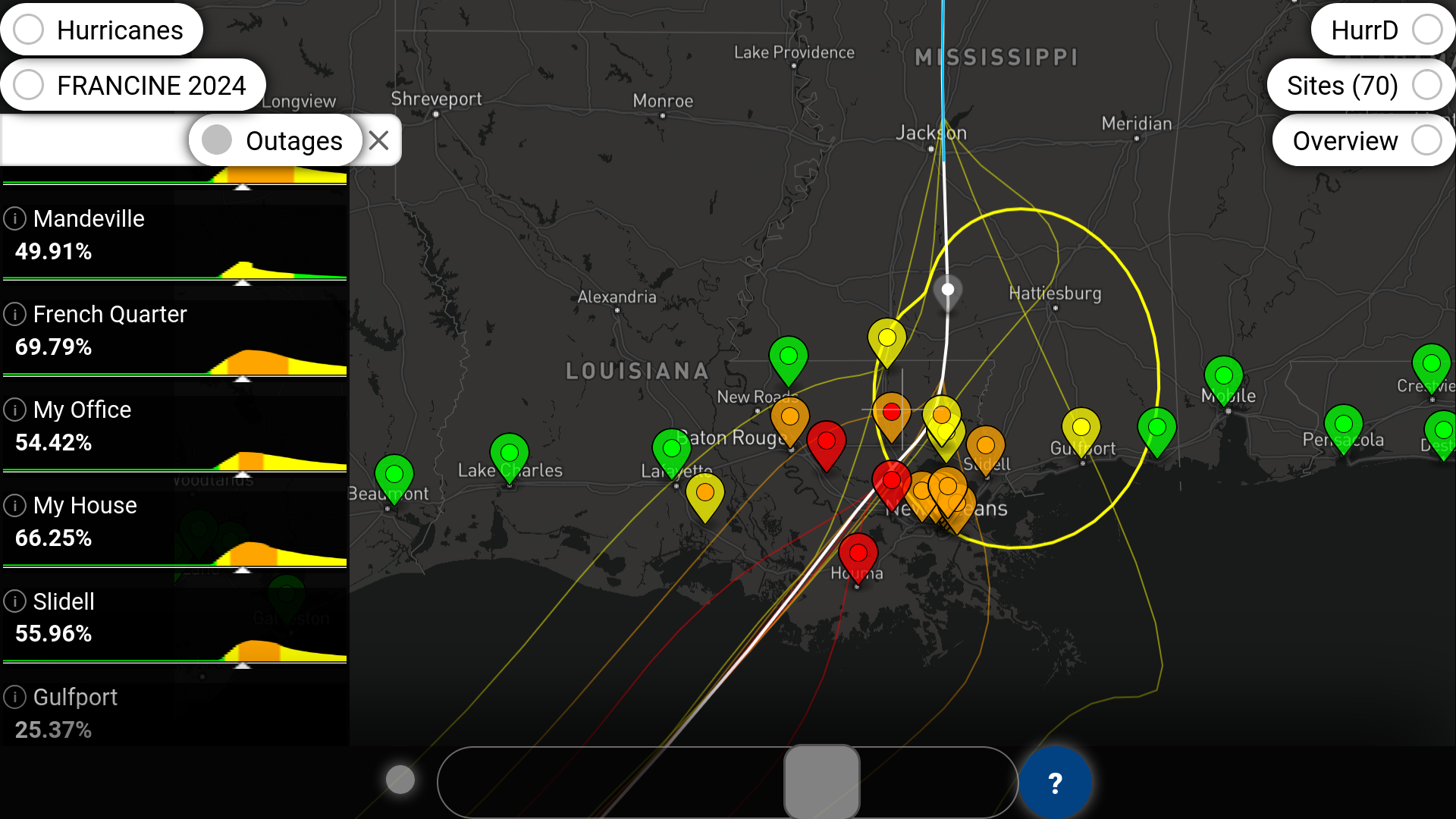Select the green pin at Mobile
Image resolution: width=1456 pixels, height=819 pixels.
click(x=1224, y=381)
